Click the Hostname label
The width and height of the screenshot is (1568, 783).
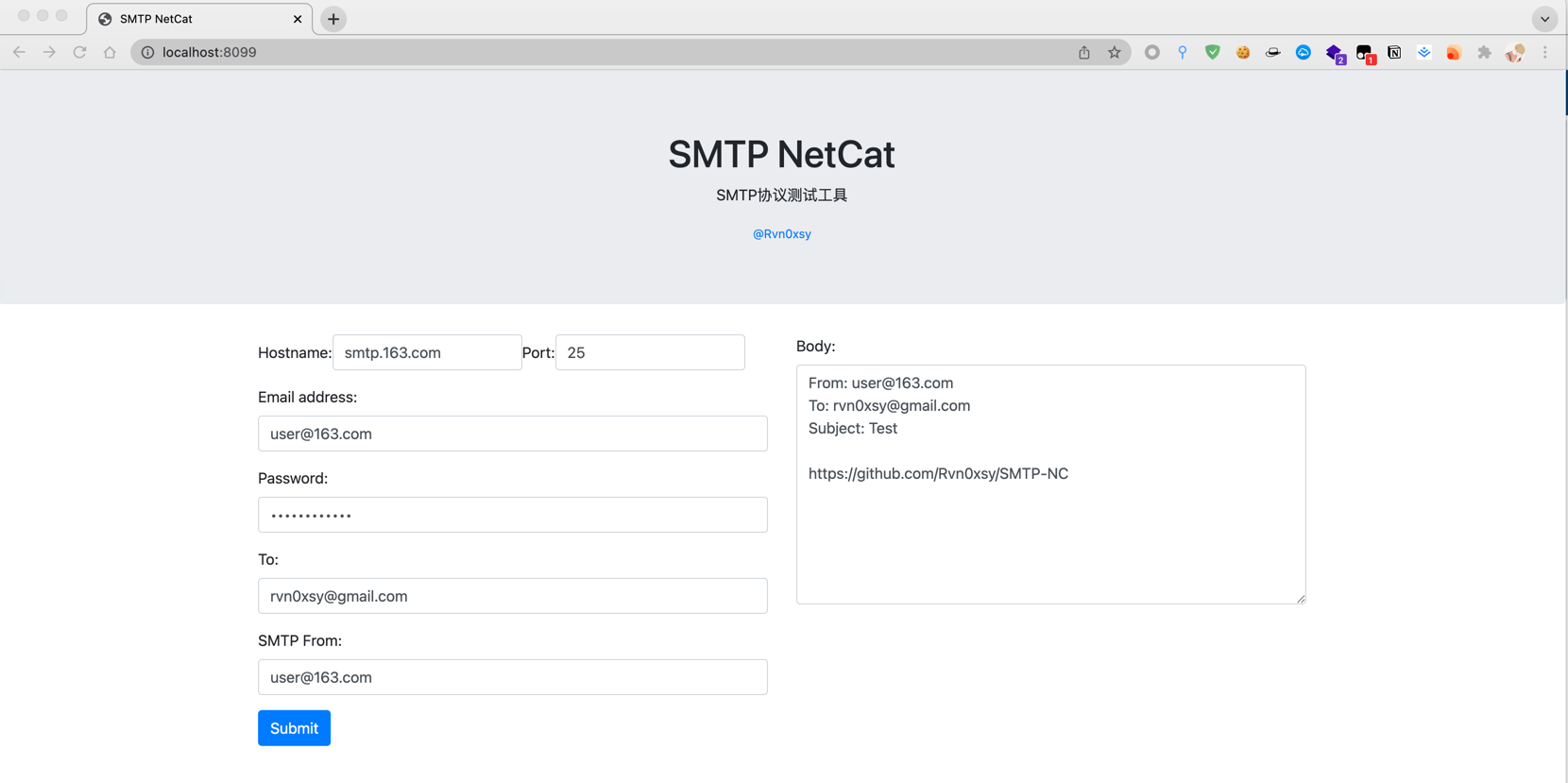pos(295,353)
